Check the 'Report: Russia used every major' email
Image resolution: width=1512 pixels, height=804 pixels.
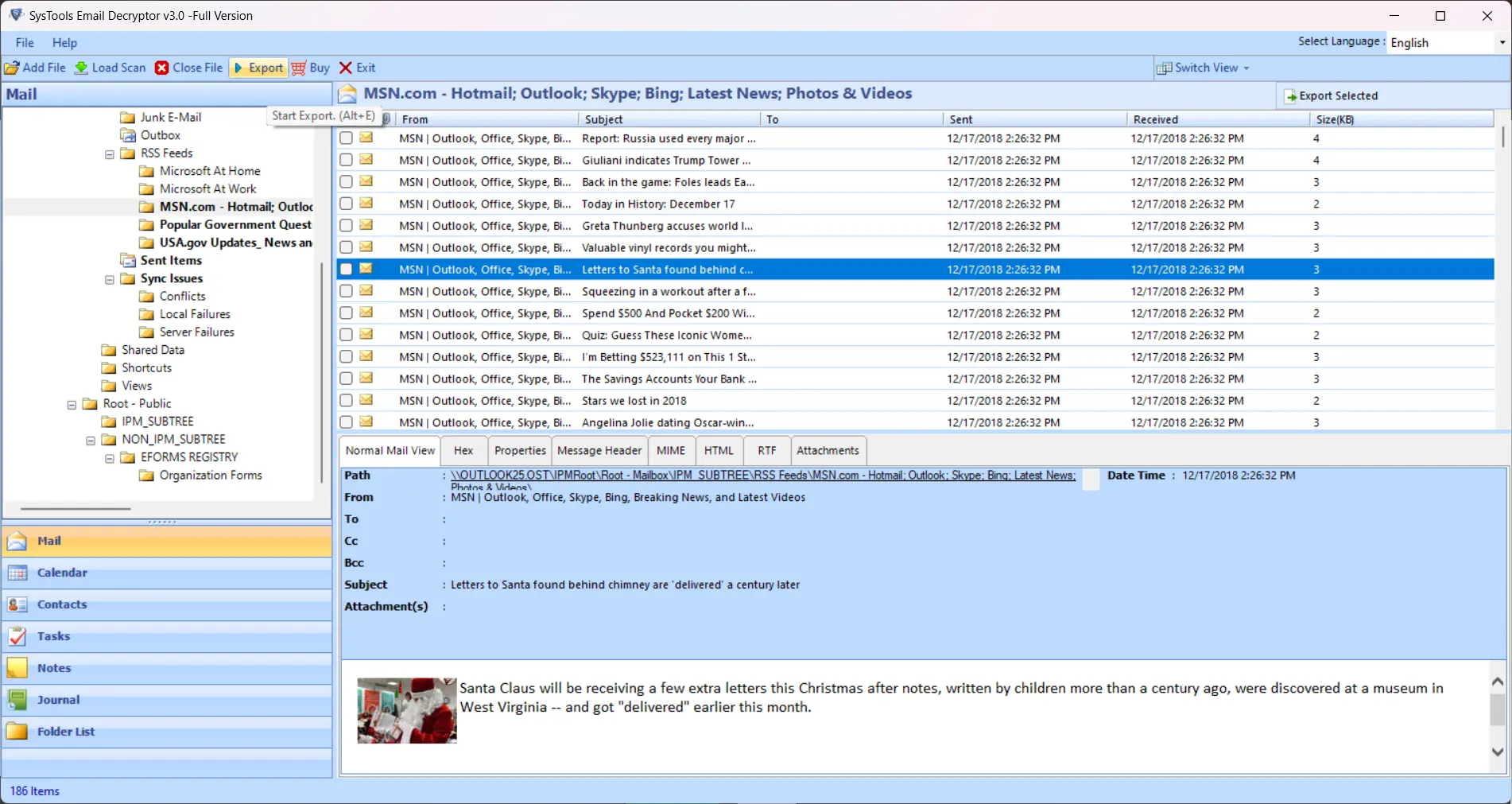tap(346, 138)
